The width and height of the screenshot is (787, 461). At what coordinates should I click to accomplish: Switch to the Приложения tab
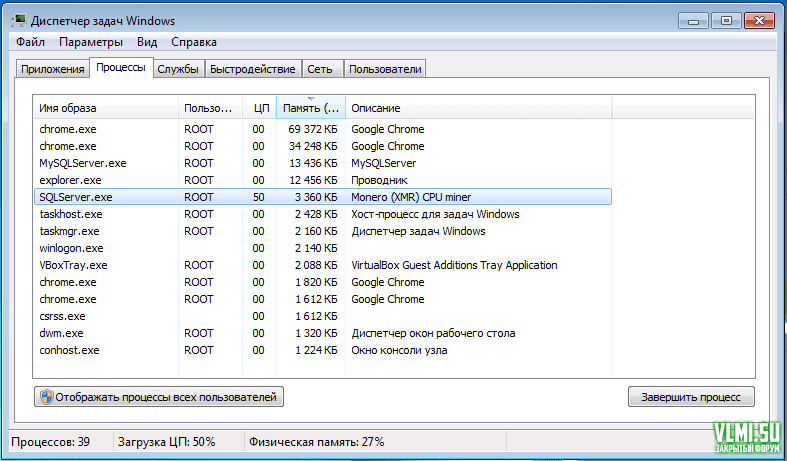pyautogui.click(x=52, y=69)
